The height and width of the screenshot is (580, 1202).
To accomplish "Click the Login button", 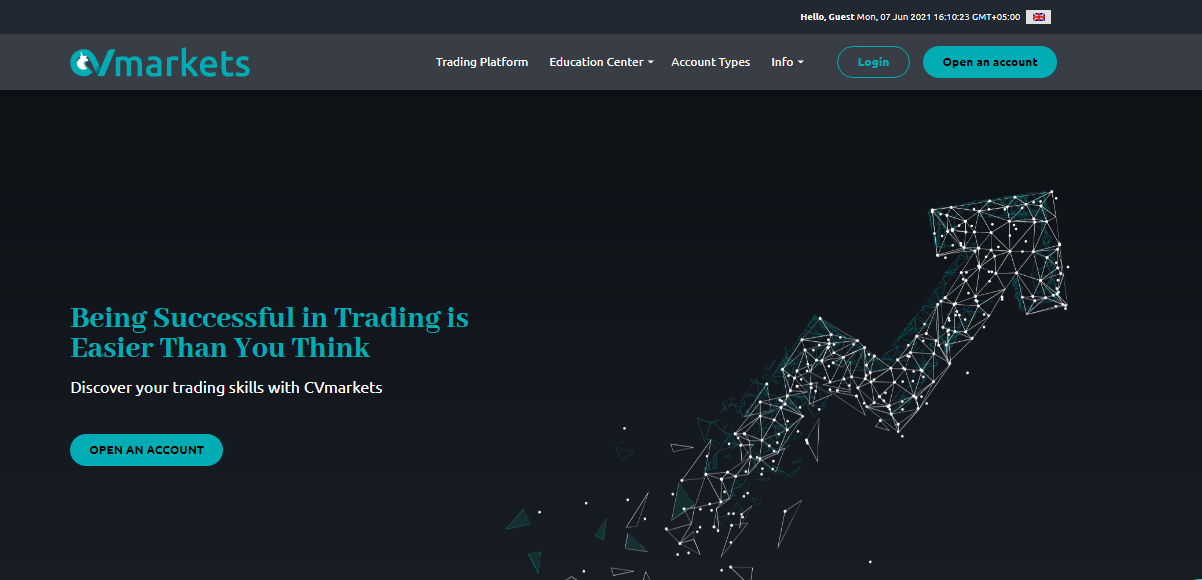I will coord(873,62).
